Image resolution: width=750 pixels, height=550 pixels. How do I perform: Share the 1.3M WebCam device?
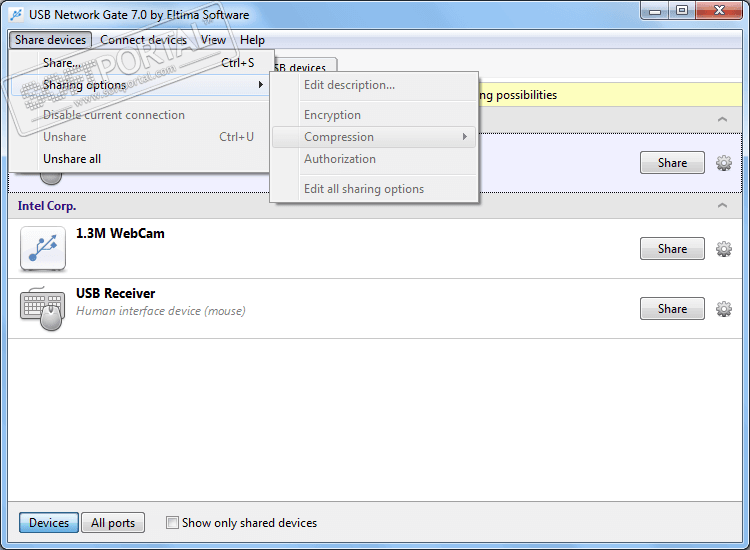point(672,249)
